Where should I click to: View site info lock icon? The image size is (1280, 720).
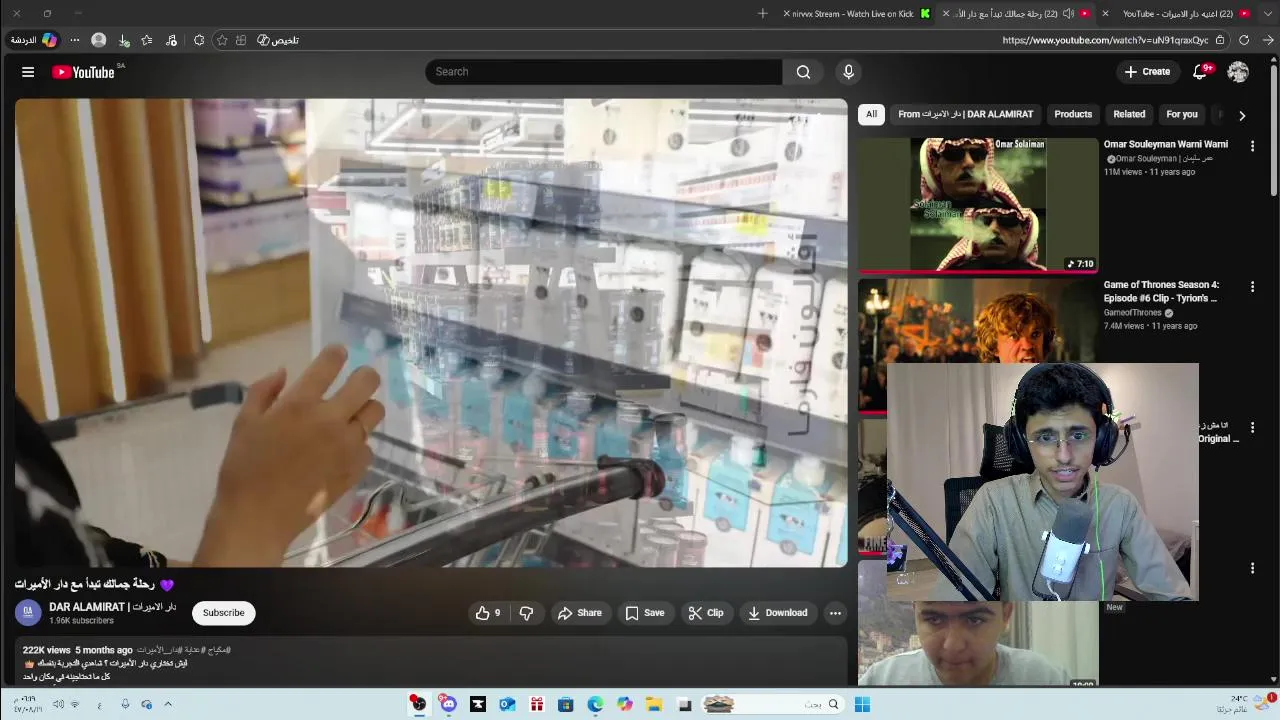click(x=1220, y=40)
